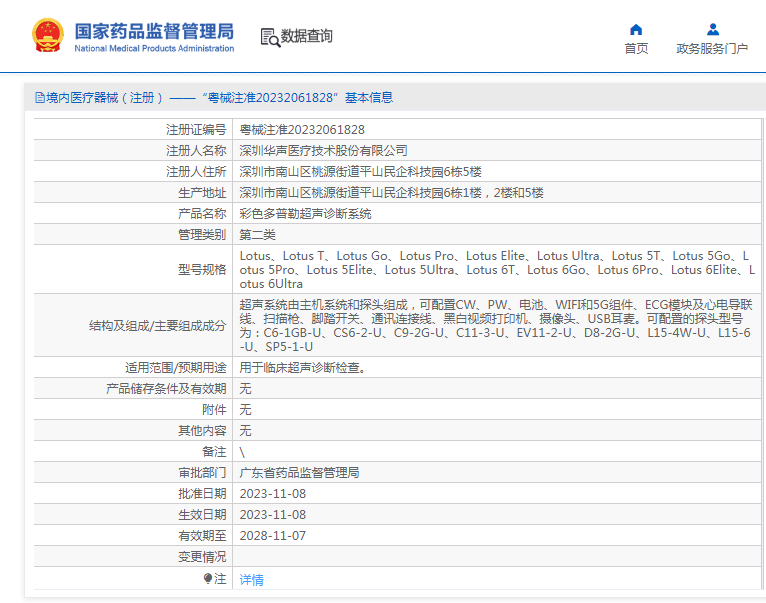Click the Lotus model list cell

(x=497, y=269)
